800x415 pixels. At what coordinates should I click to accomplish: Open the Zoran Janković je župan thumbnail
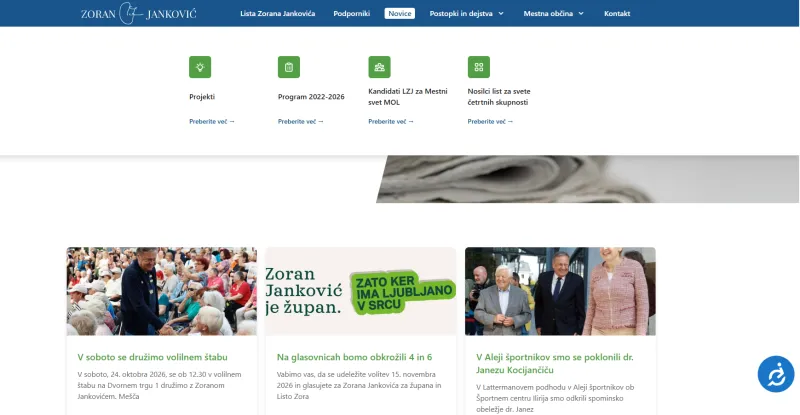361,291
